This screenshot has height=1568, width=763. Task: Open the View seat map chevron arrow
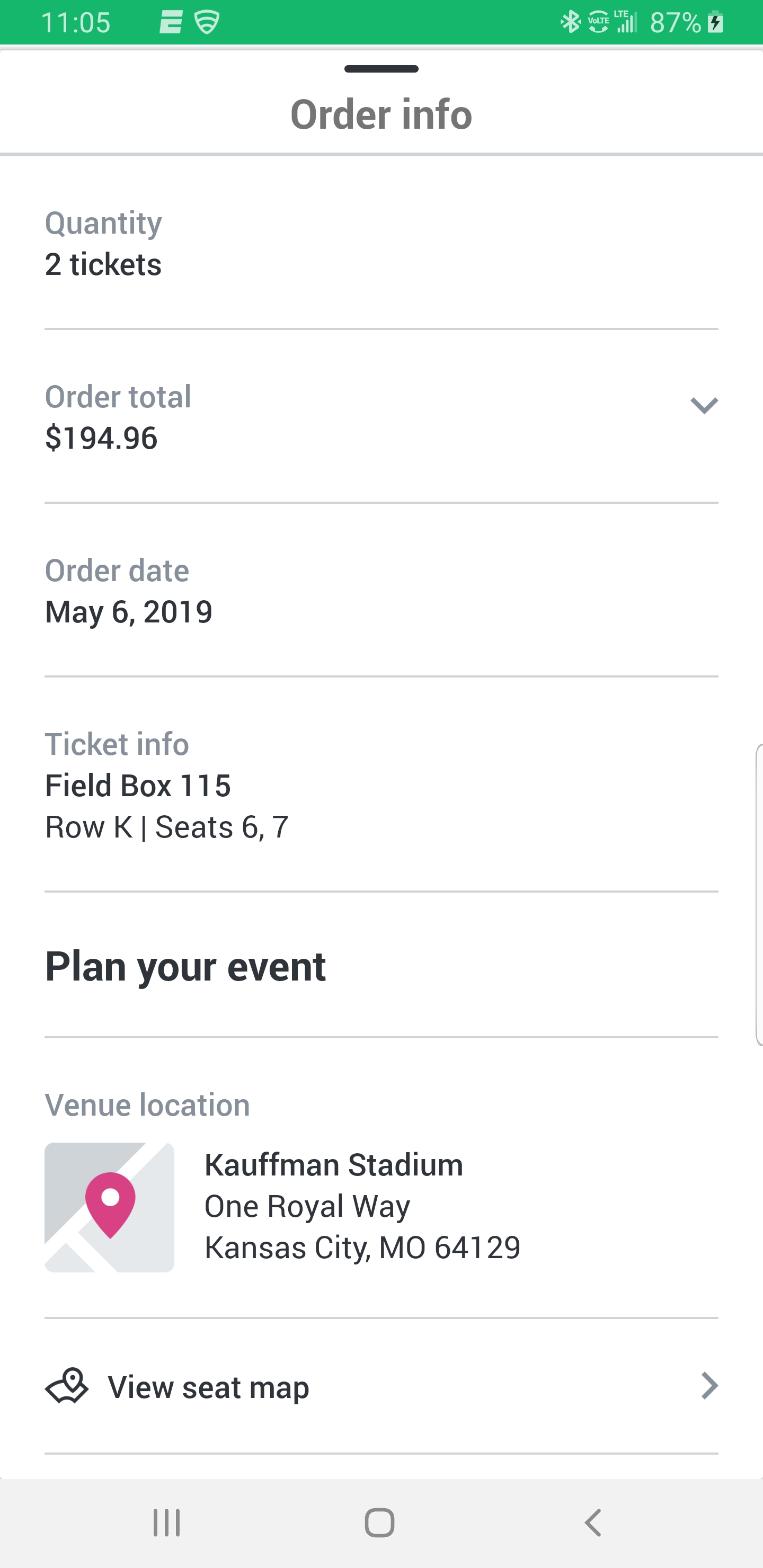[x=709, y=1386]
